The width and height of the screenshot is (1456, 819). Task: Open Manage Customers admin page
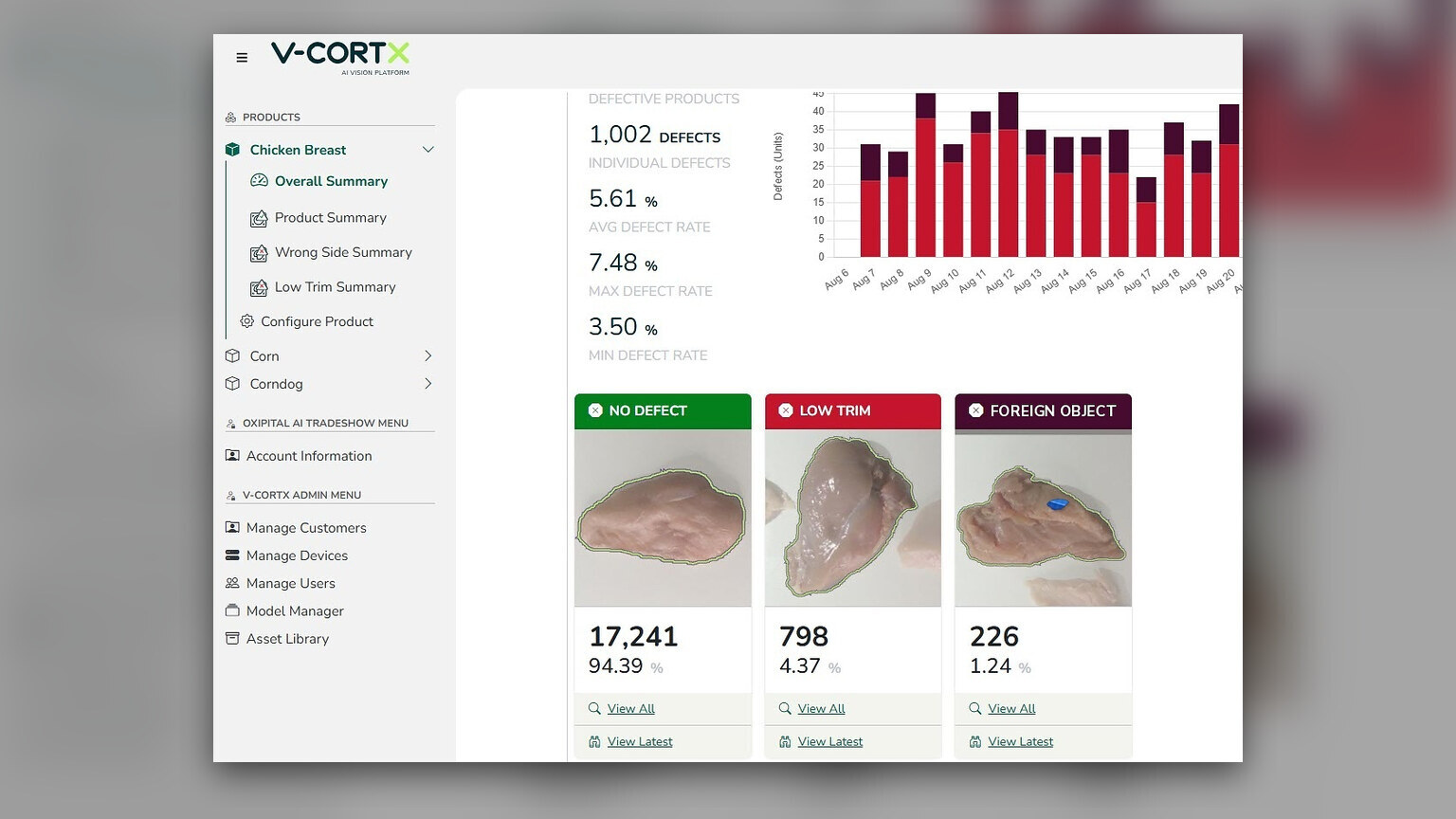[x=306, y=528]
